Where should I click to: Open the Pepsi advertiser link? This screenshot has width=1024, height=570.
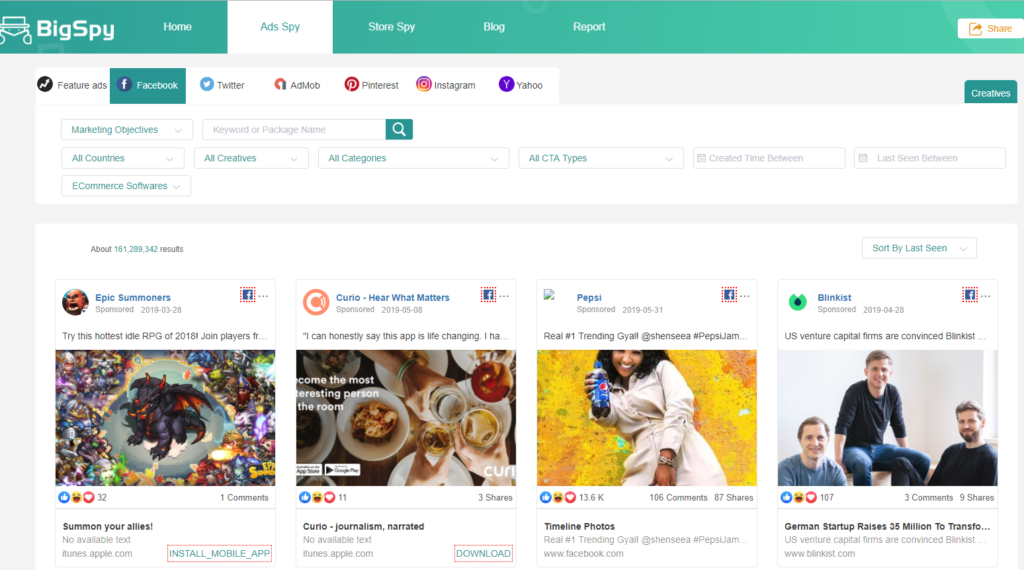pyautogui.click(x=589, y=298)
